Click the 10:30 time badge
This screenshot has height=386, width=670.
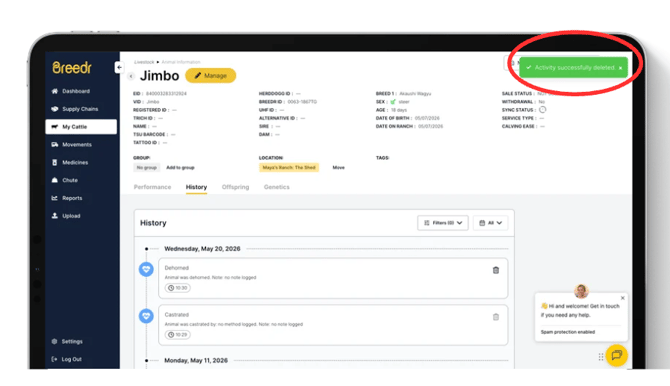click(178, 288)
